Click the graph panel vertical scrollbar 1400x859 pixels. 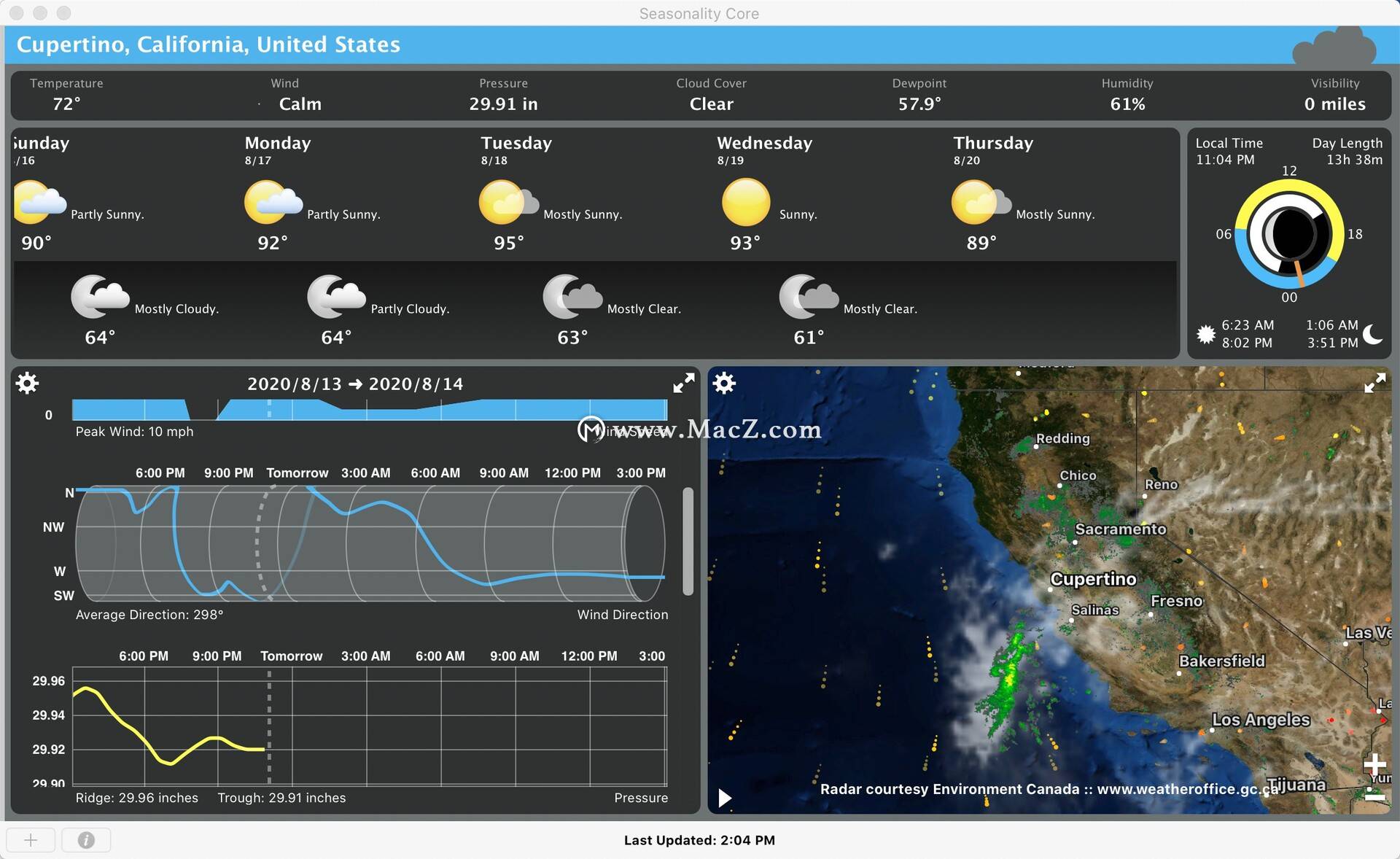click(x=688, y=541)
